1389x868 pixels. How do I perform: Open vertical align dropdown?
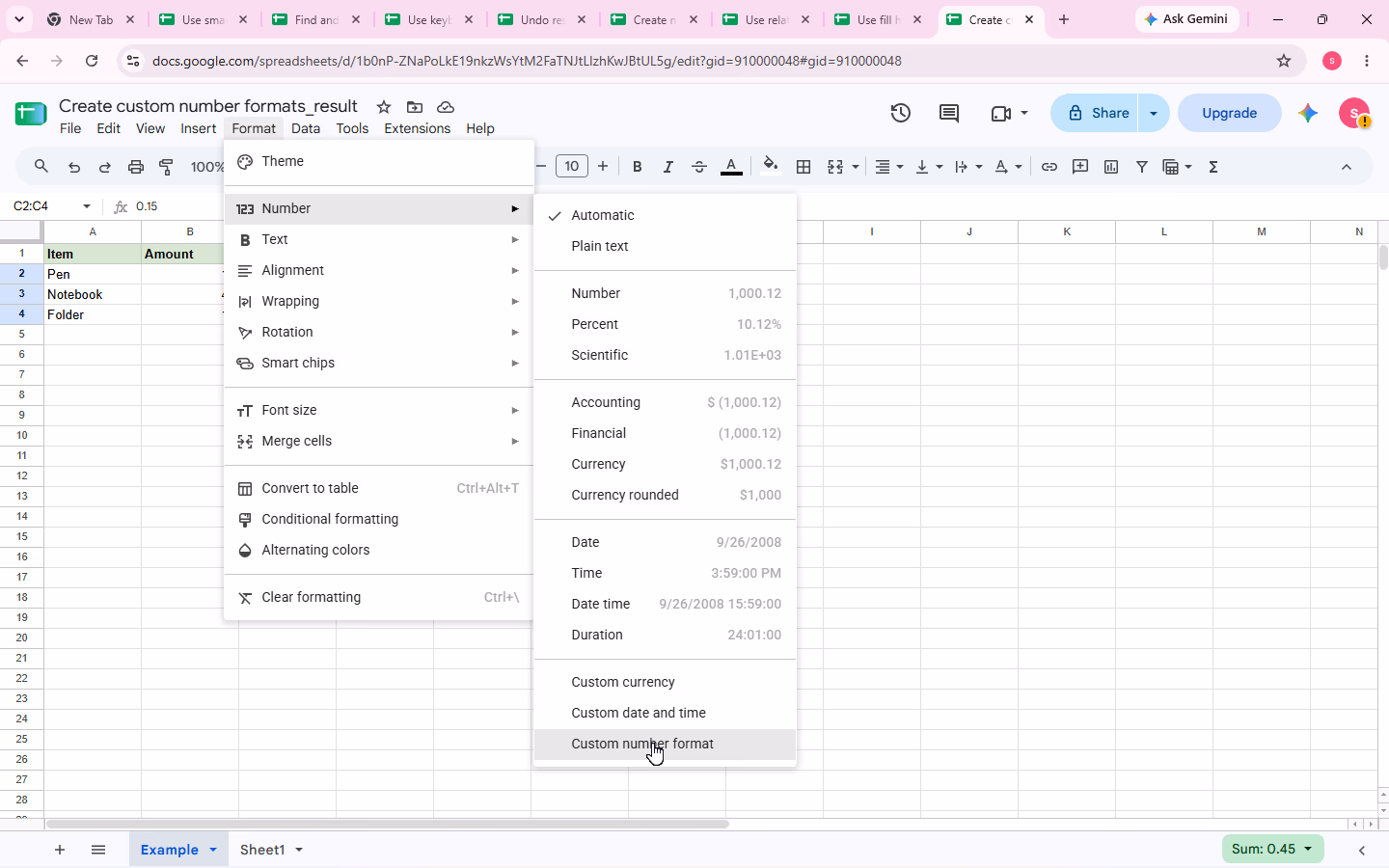(928, 167)
